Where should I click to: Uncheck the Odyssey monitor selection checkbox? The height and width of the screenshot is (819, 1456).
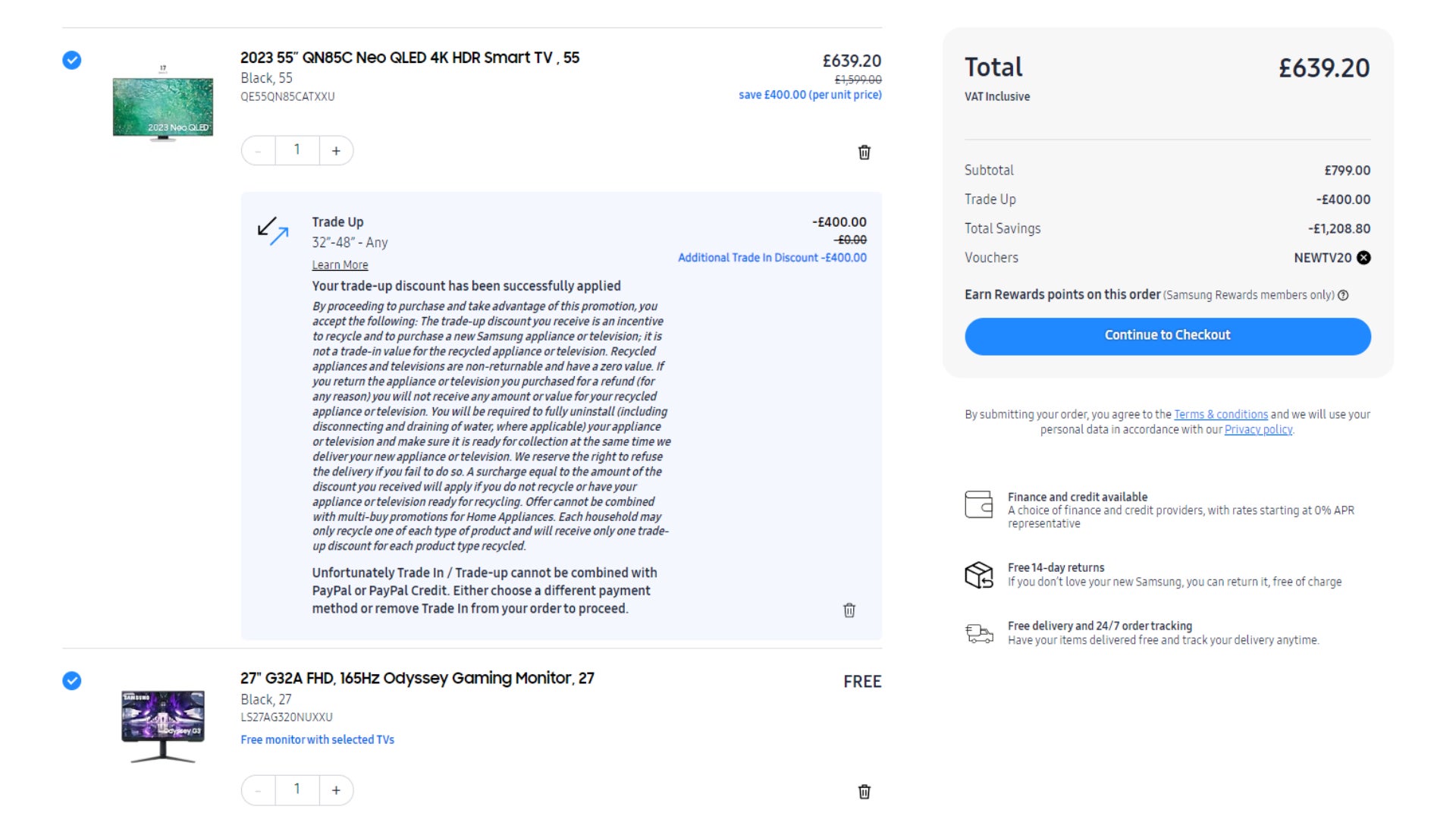pyautogui.click(x=72, y=681)
